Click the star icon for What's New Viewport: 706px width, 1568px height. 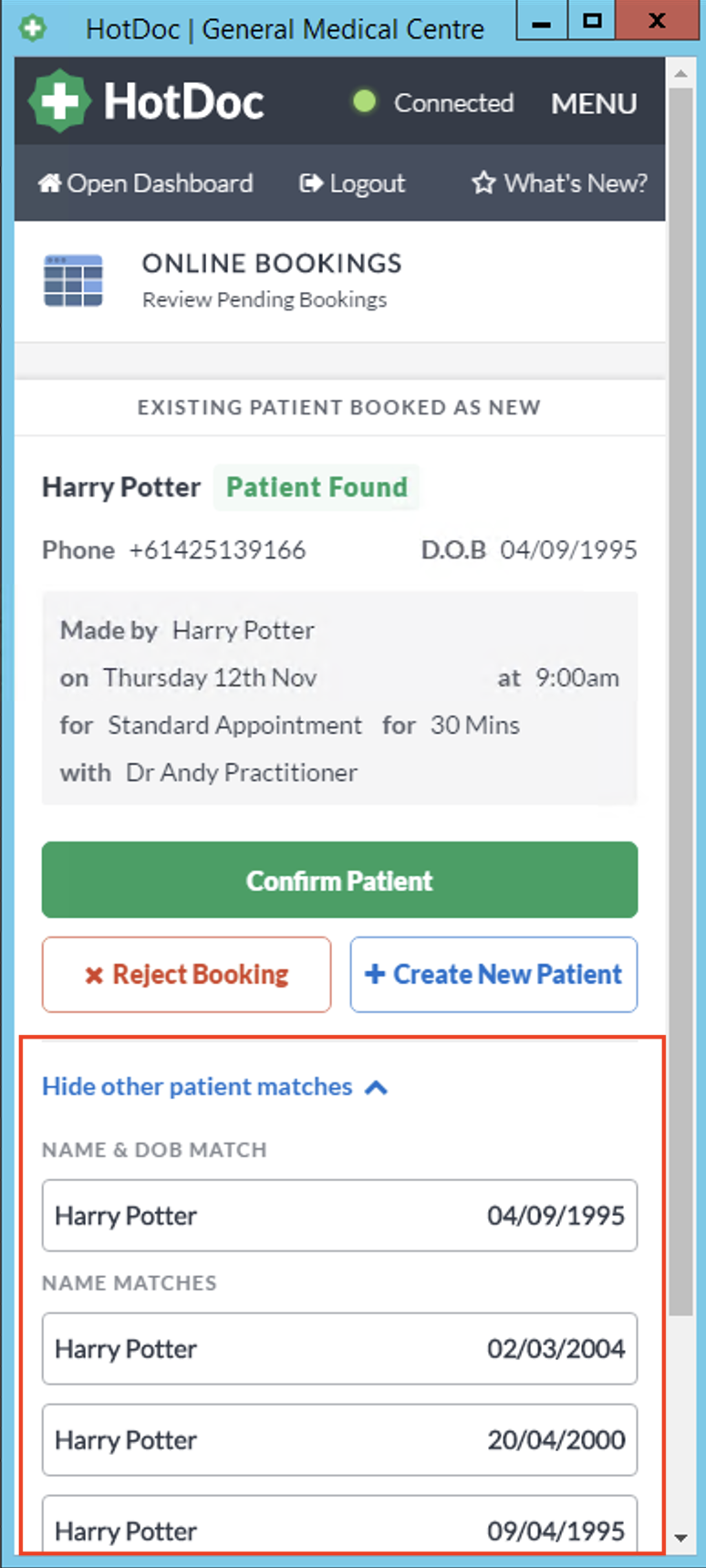[483, 183]
